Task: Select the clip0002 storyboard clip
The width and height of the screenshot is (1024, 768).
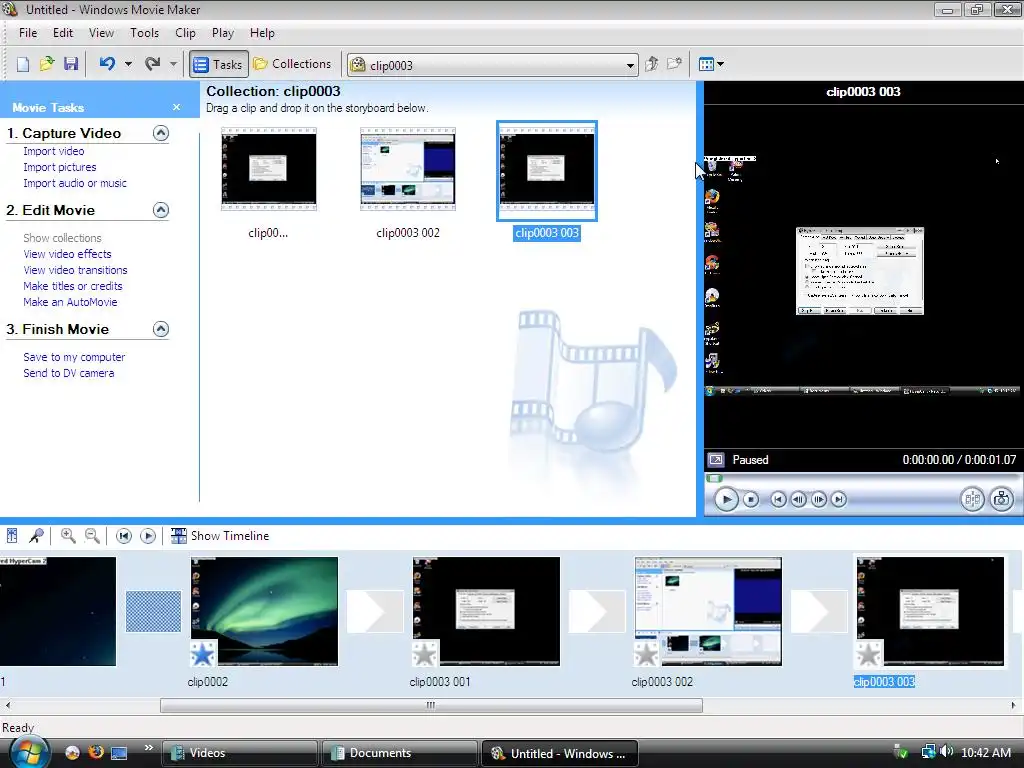Action: click(264, 611)
